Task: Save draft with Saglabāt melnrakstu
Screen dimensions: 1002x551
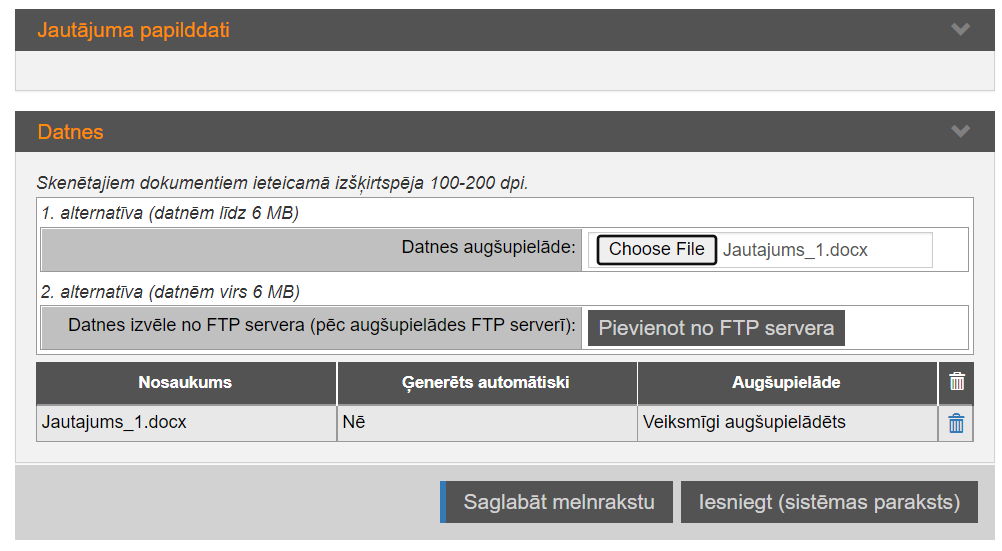Action: click(557, 502)
